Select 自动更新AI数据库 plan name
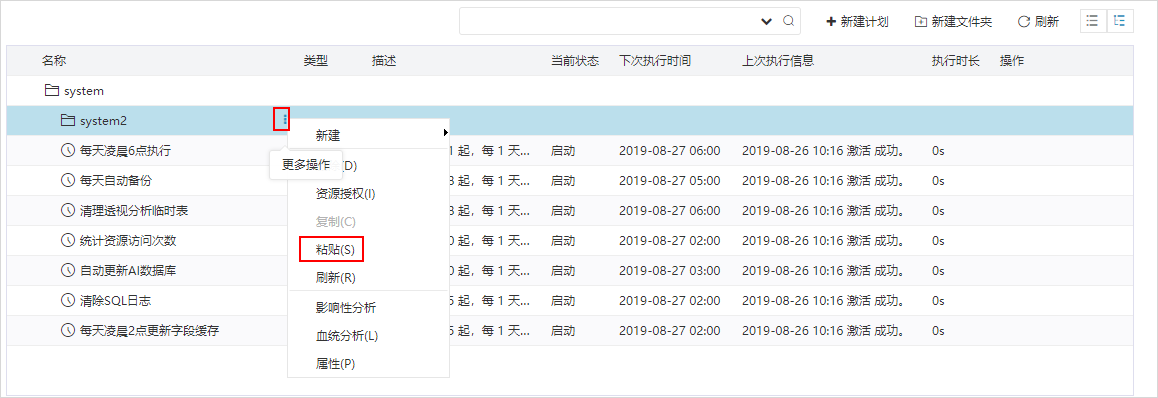Screen dimensions: 1158x398 point(128,270)
